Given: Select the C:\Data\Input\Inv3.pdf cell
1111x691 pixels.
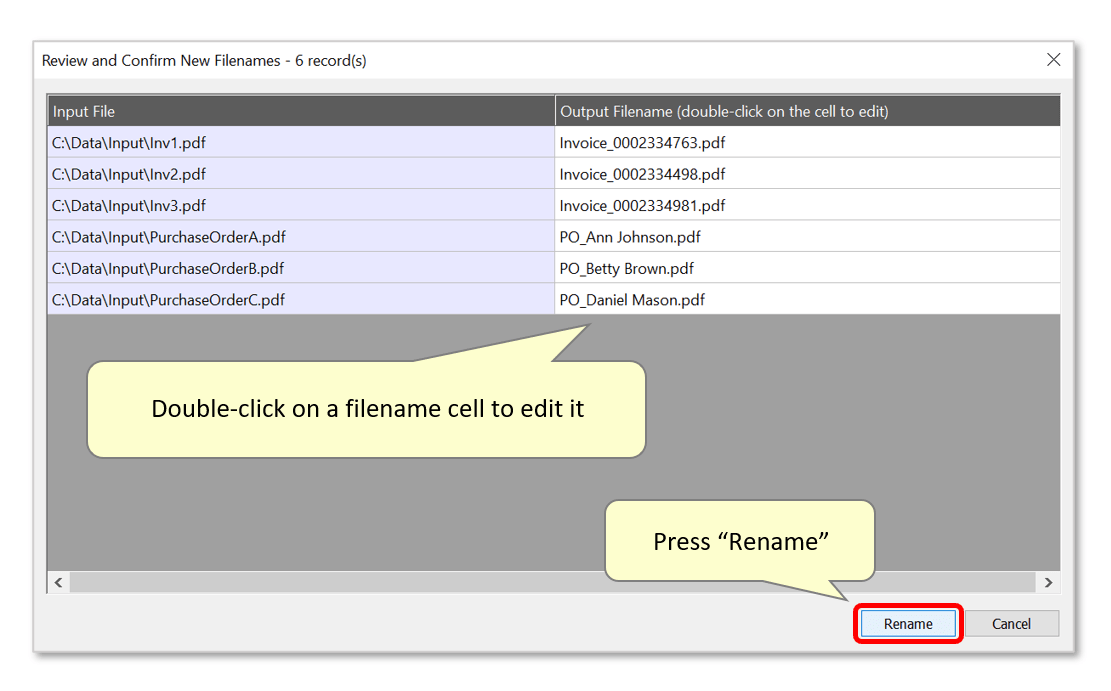Looking at the screenshot, I should [x=301, y=206].
